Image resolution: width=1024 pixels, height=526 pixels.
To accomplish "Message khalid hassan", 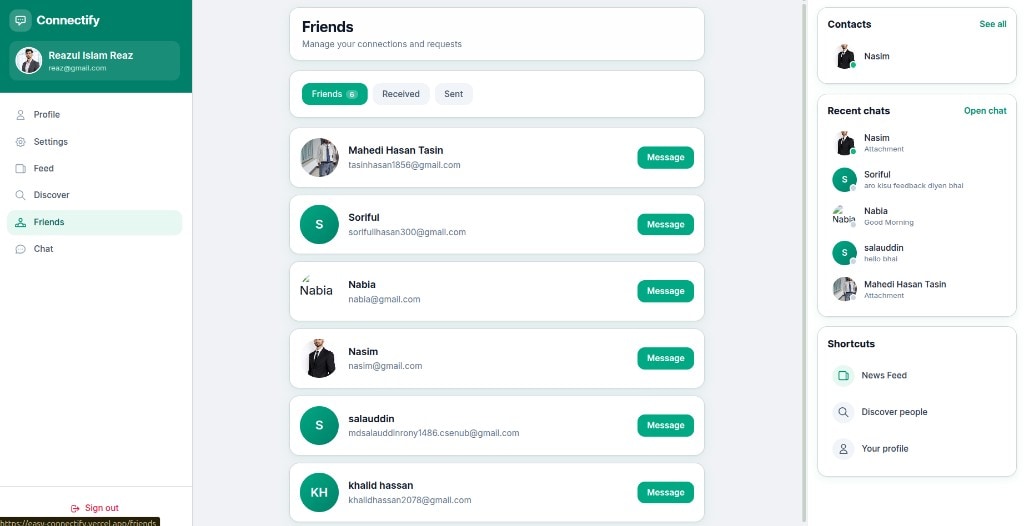I will [x=665, y=493].
